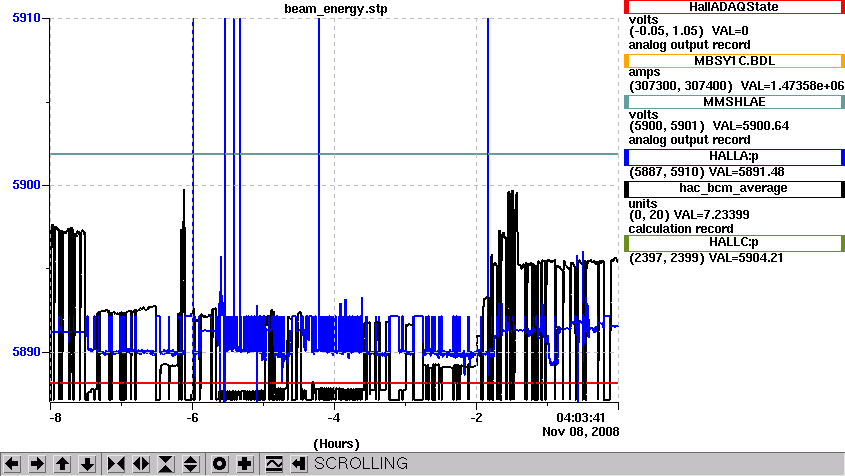Viewport: 845px width, 476px height.
Task: Click the -4 hours axis tick label
Action: coord(334,418)
